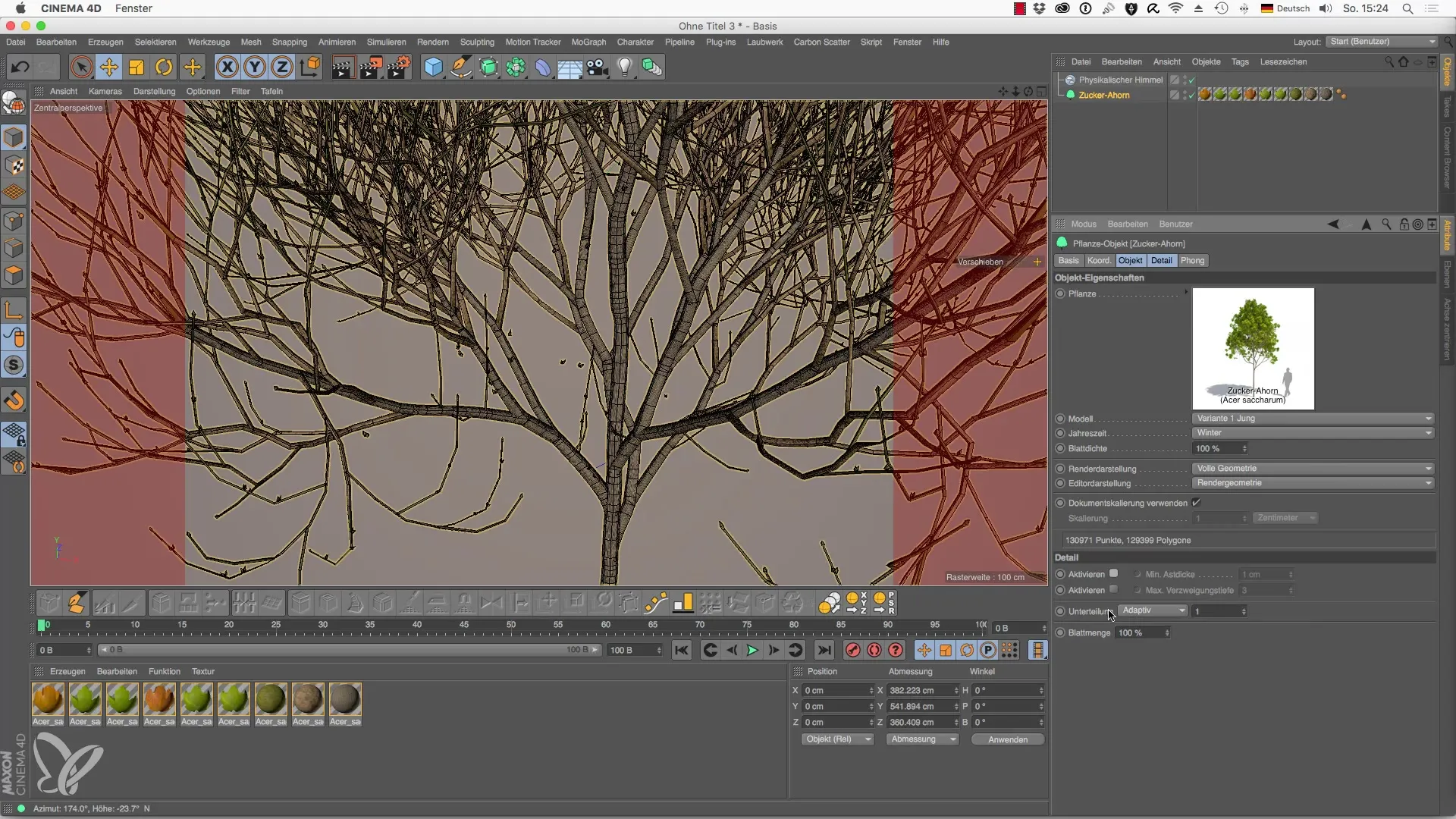Render the active view clapperboard icon
Image resolution: width=1456 pixels, height=819 pixels.
342,67
